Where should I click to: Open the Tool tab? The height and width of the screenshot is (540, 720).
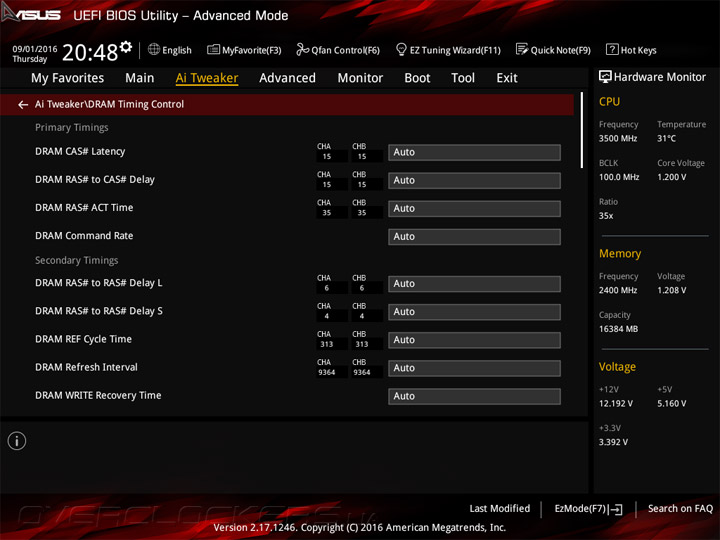463,78
